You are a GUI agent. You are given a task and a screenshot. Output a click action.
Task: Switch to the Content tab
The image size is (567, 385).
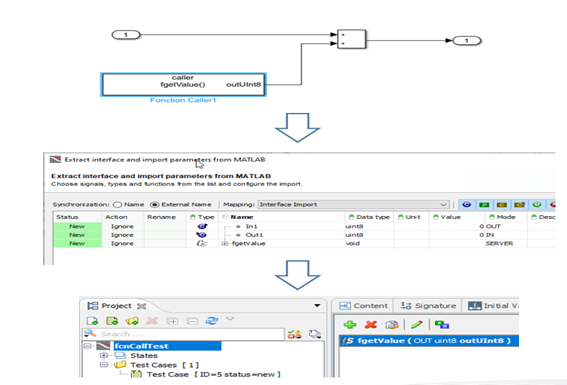click(x=363, y=306)
